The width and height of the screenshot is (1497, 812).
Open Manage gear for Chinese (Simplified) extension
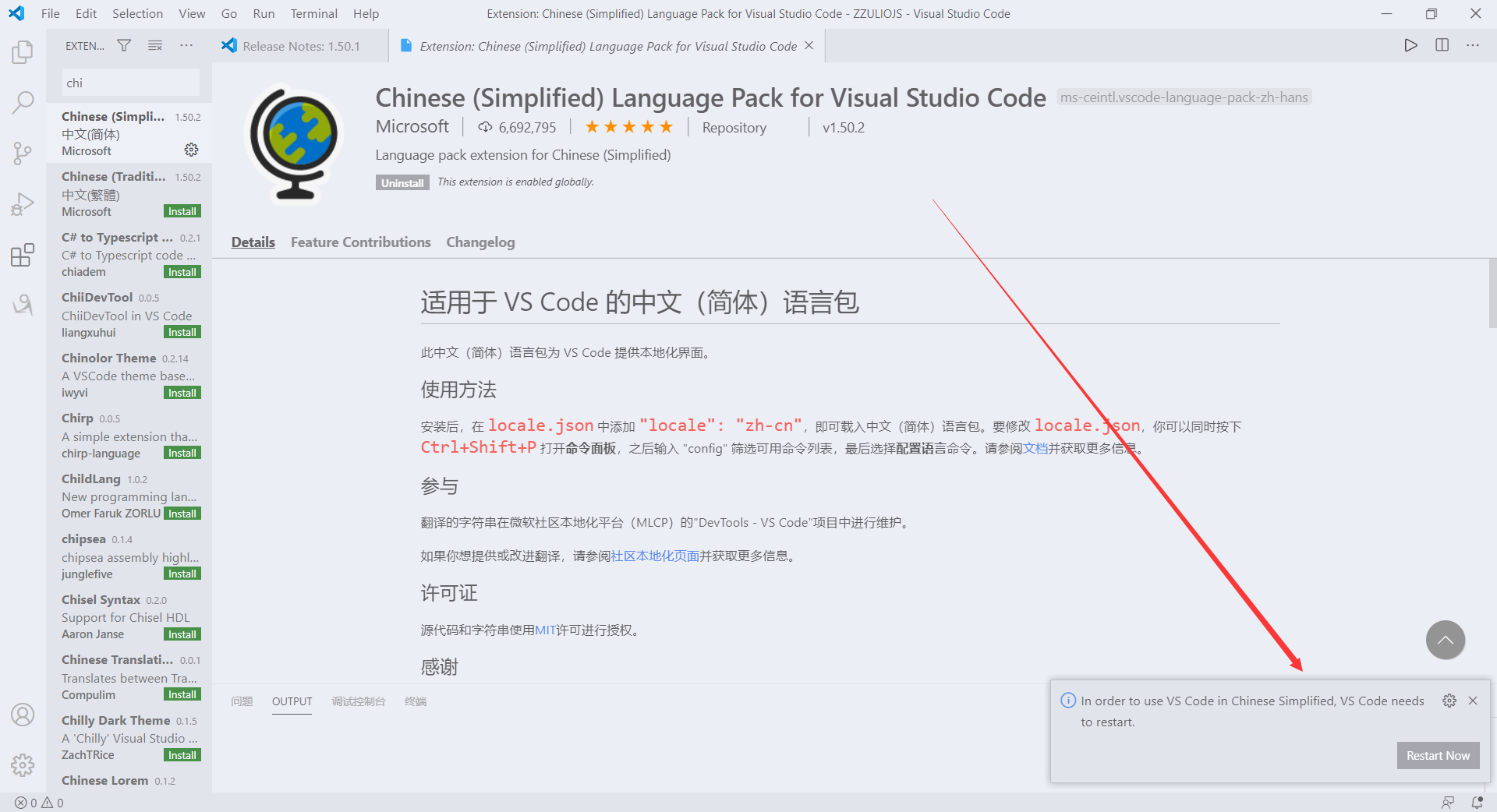[191, 150]
